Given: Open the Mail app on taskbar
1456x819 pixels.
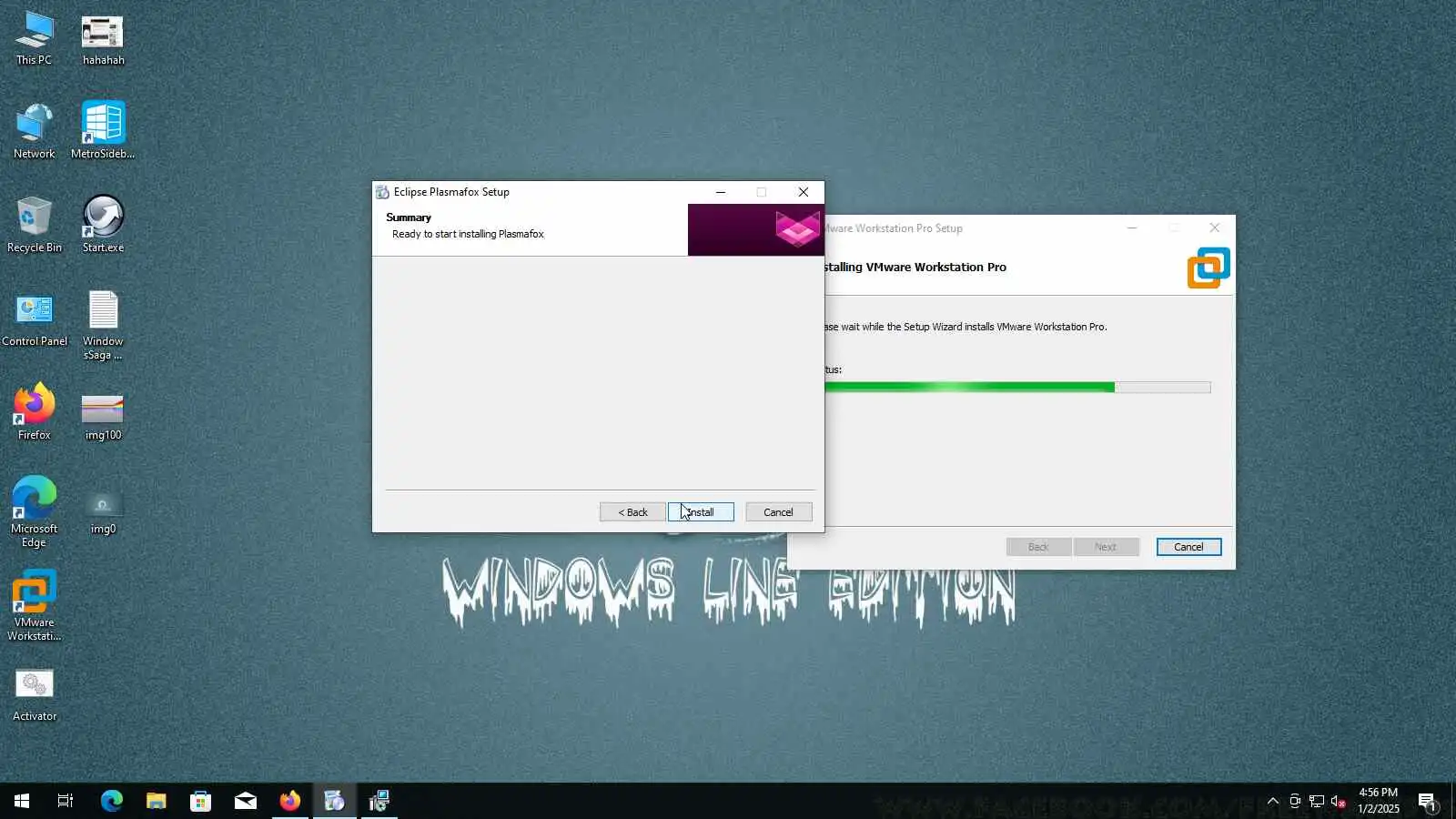Looking at the screenshot, I should coord(245,801).
